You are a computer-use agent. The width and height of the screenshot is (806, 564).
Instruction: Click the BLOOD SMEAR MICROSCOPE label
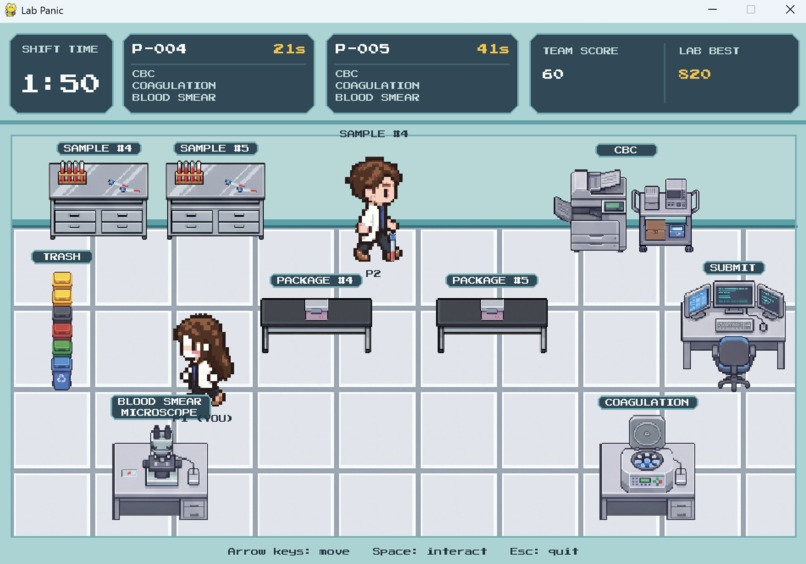point(159,407)
